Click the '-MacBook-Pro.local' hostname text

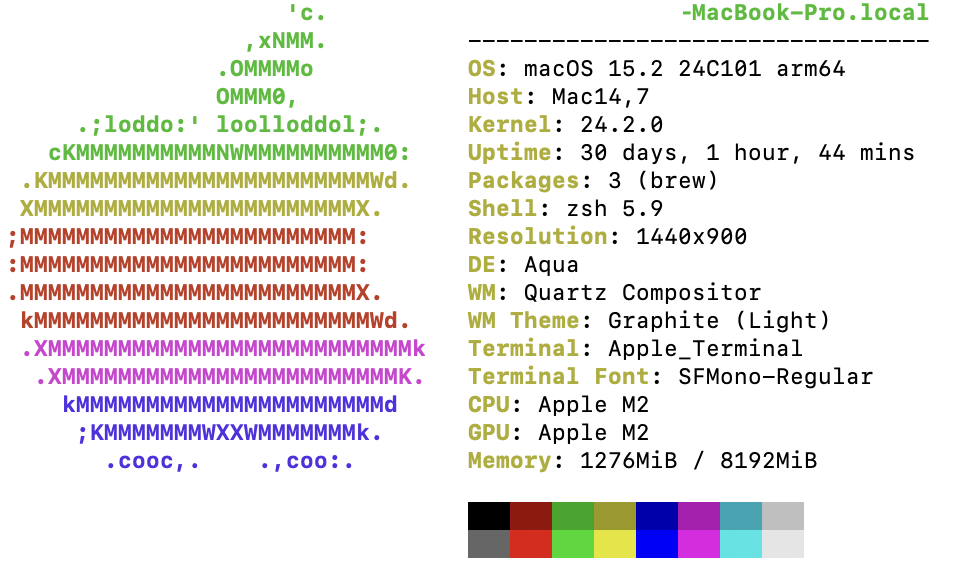tap(804, 12)
